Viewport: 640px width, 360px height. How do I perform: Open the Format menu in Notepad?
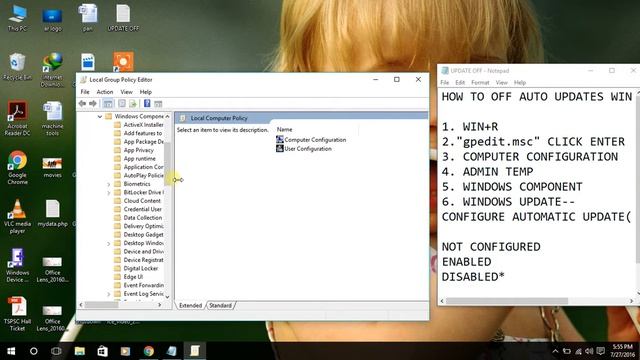(x=480, y=82)
